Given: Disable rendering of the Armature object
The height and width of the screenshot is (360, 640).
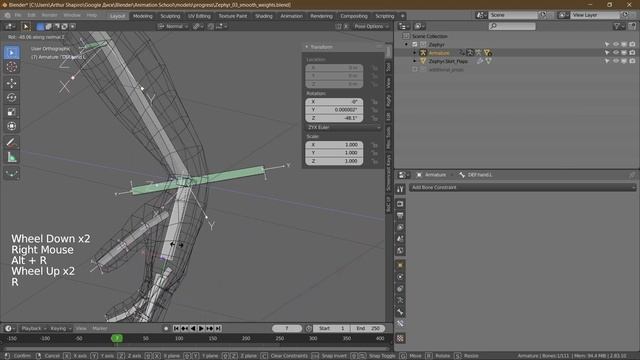Looking at the screenshot, I should coord(632,53).
